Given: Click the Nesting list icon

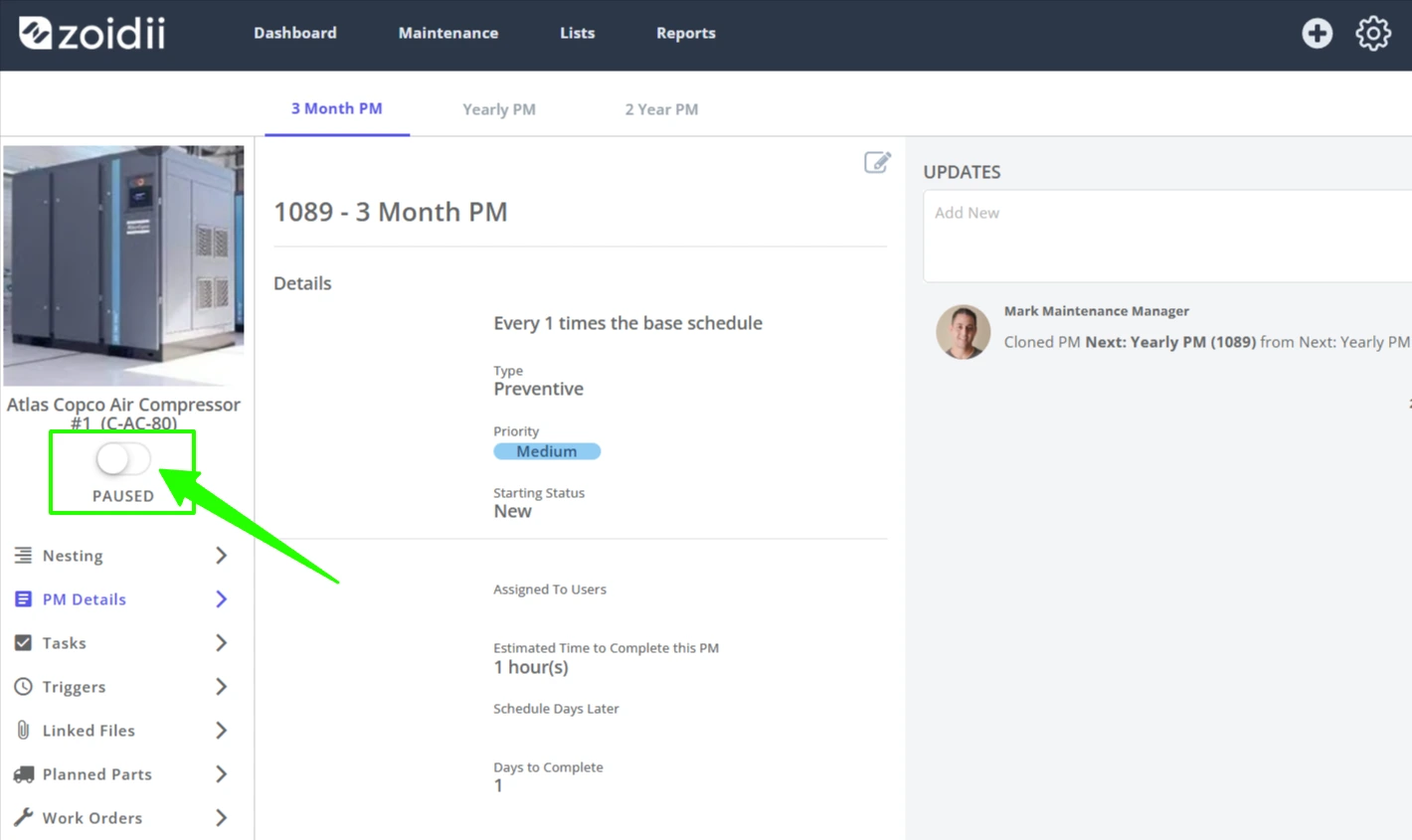Looking at the screenshot, I should tap(23, 555).
